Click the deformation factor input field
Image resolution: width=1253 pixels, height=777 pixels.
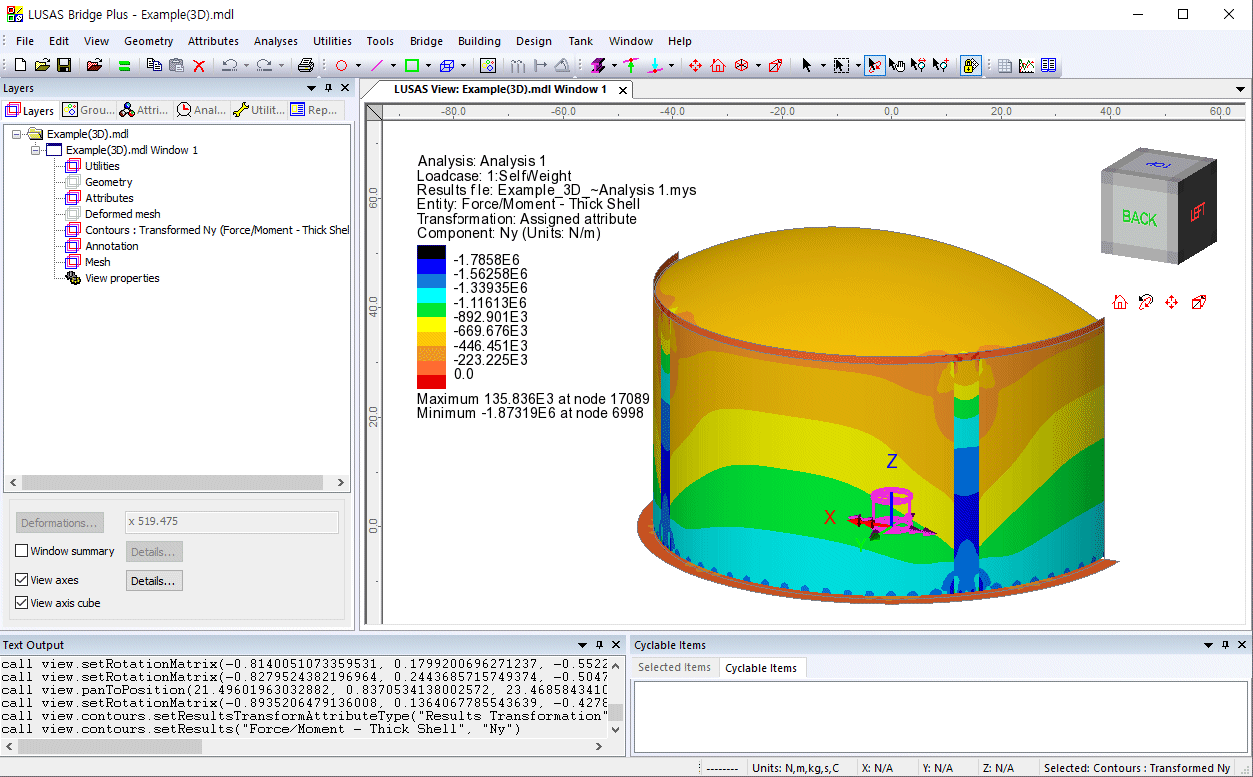click(x=231, y=522)
